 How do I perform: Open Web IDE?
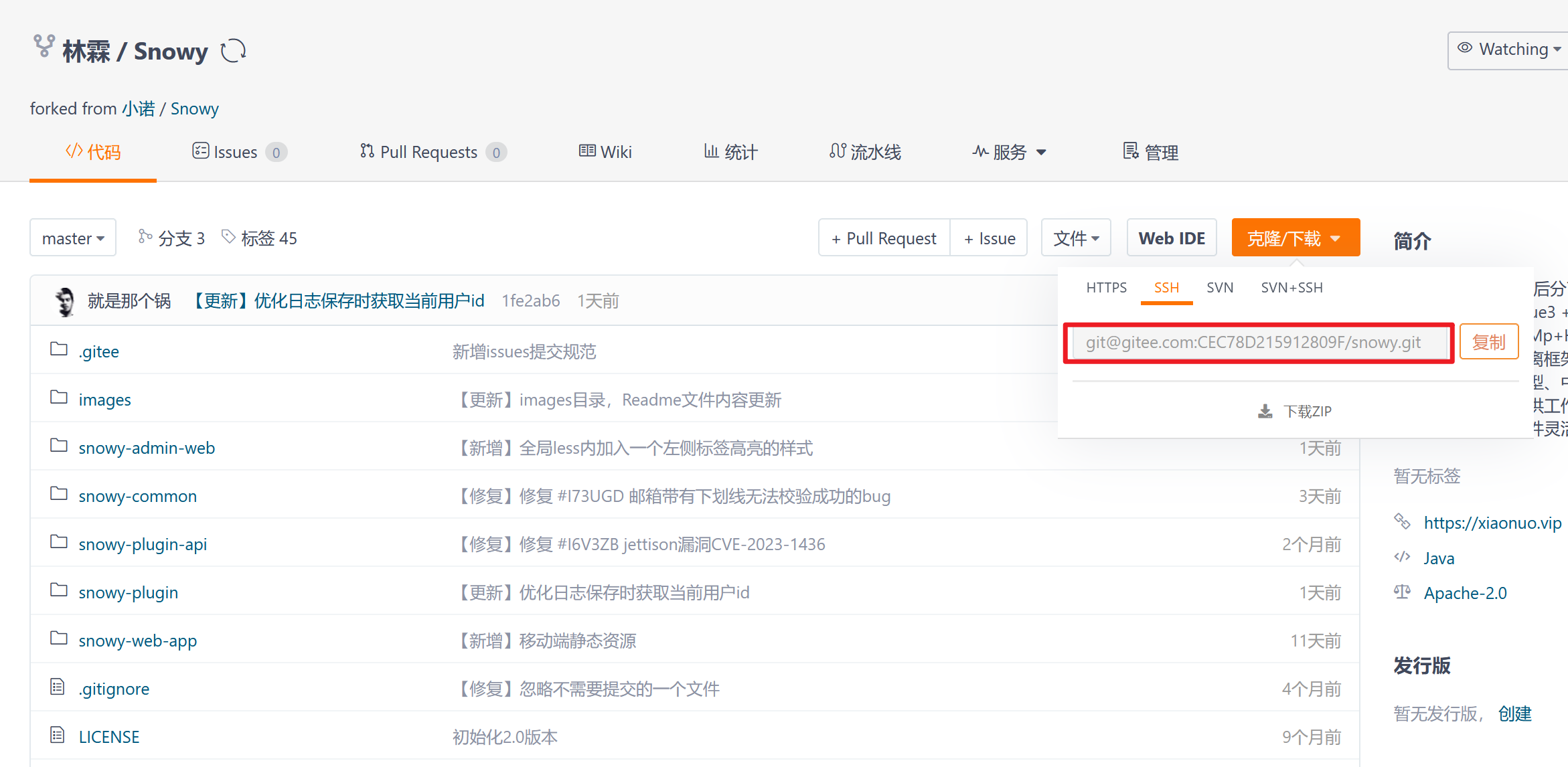(x=1171, y=238)
